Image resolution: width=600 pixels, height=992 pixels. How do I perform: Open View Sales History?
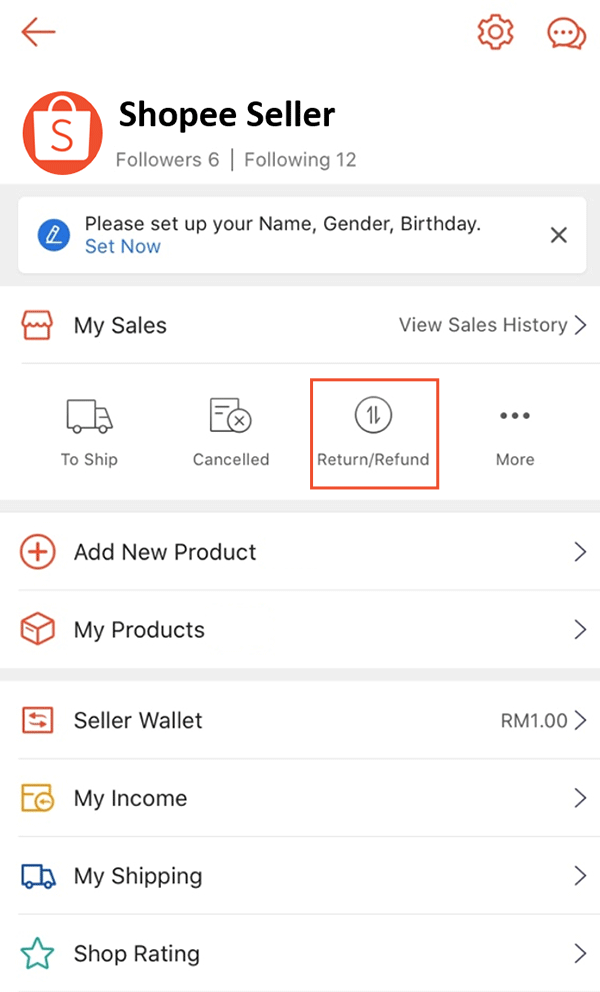pyautogui.click(x=492, y=325)
